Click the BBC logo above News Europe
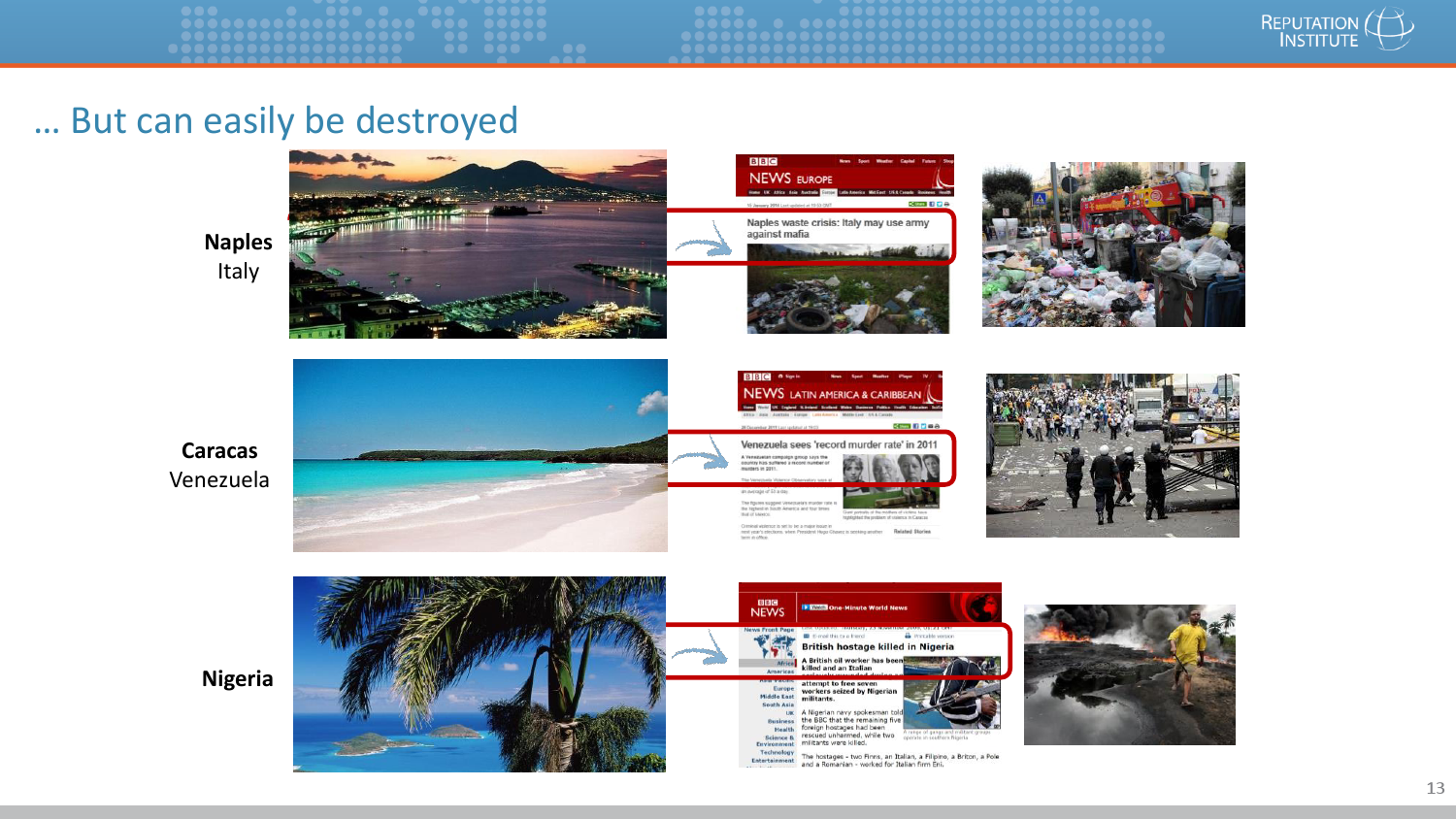This screenshot has width=1456, height=819. click(x=763, y=162)
